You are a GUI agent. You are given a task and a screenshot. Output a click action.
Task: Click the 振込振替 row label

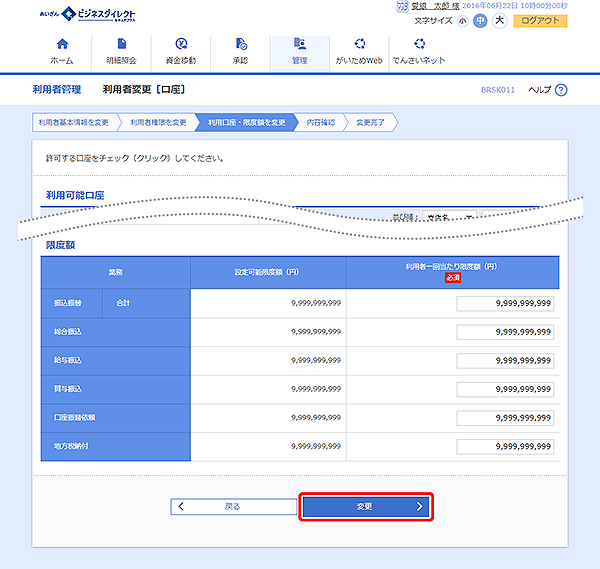point(68,303)
